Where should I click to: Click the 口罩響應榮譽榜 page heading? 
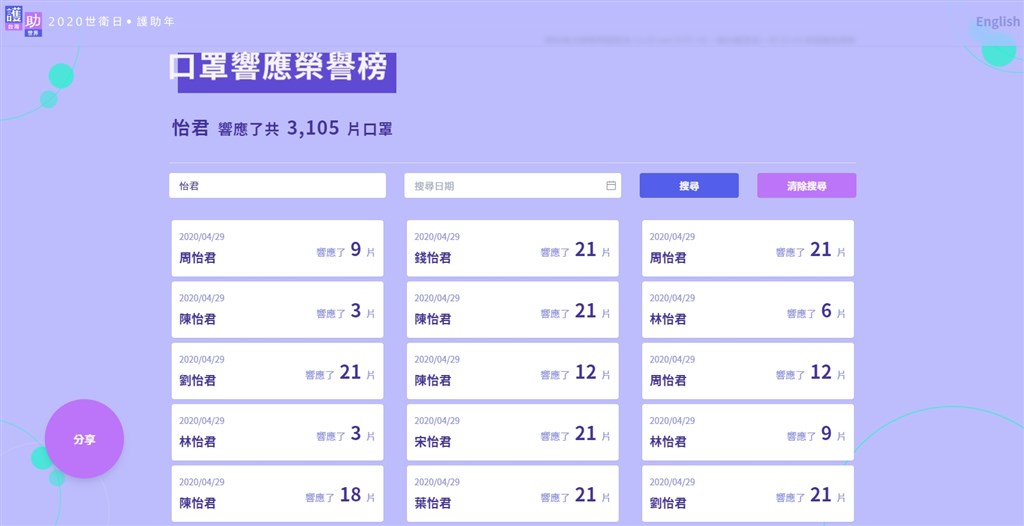click(280, 67)
